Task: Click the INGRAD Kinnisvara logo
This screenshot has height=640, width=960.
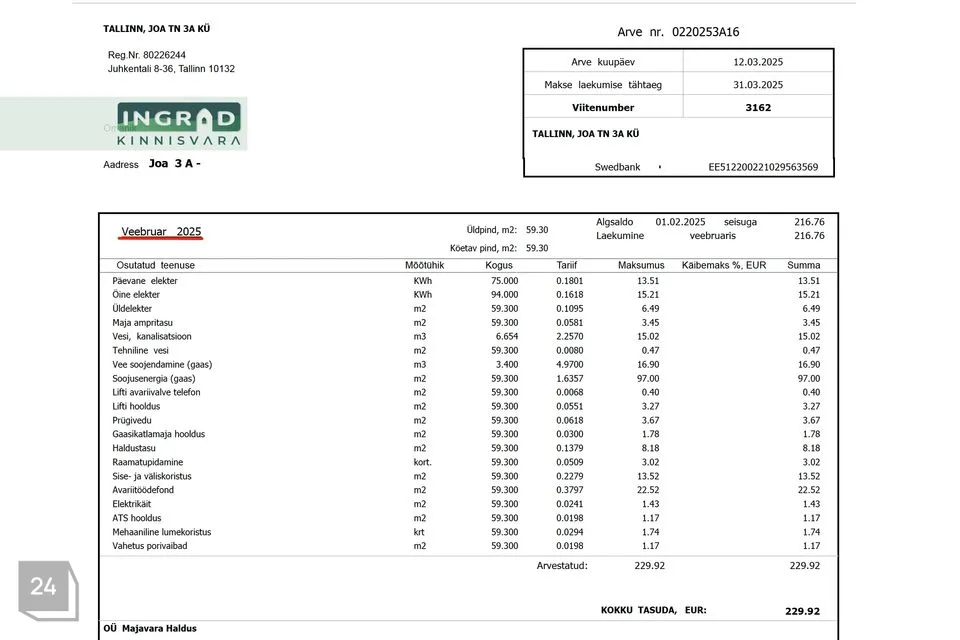Action: click(179, 125)
